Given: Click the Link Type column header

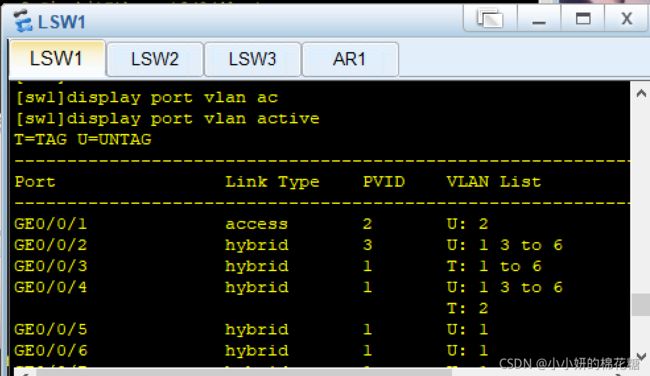Looking at the screenshot, I should pyautogui.click(x=272, y=182).
